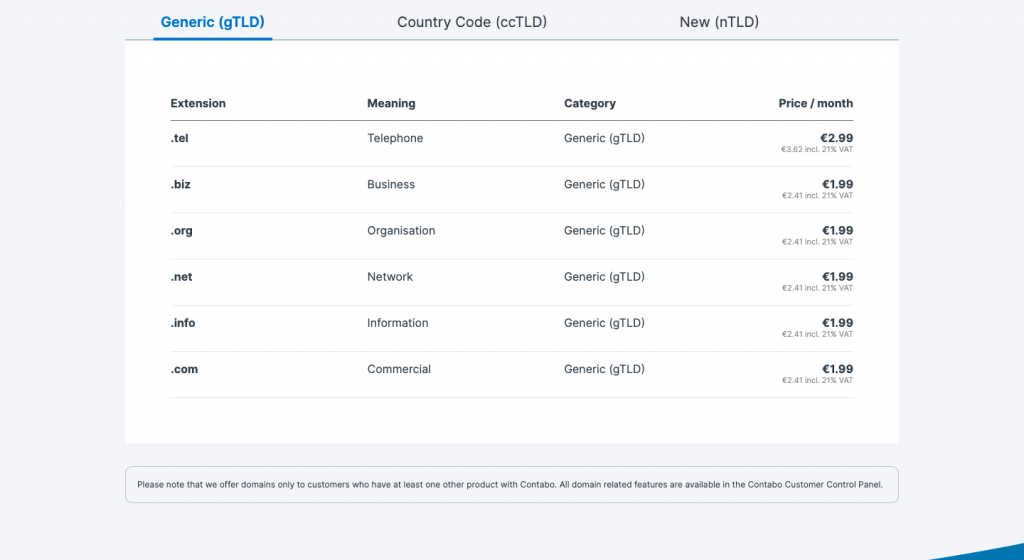Screen dimensions: 1024x560
Task: Select the .com extension cell
Action: (x=184, y=369)
